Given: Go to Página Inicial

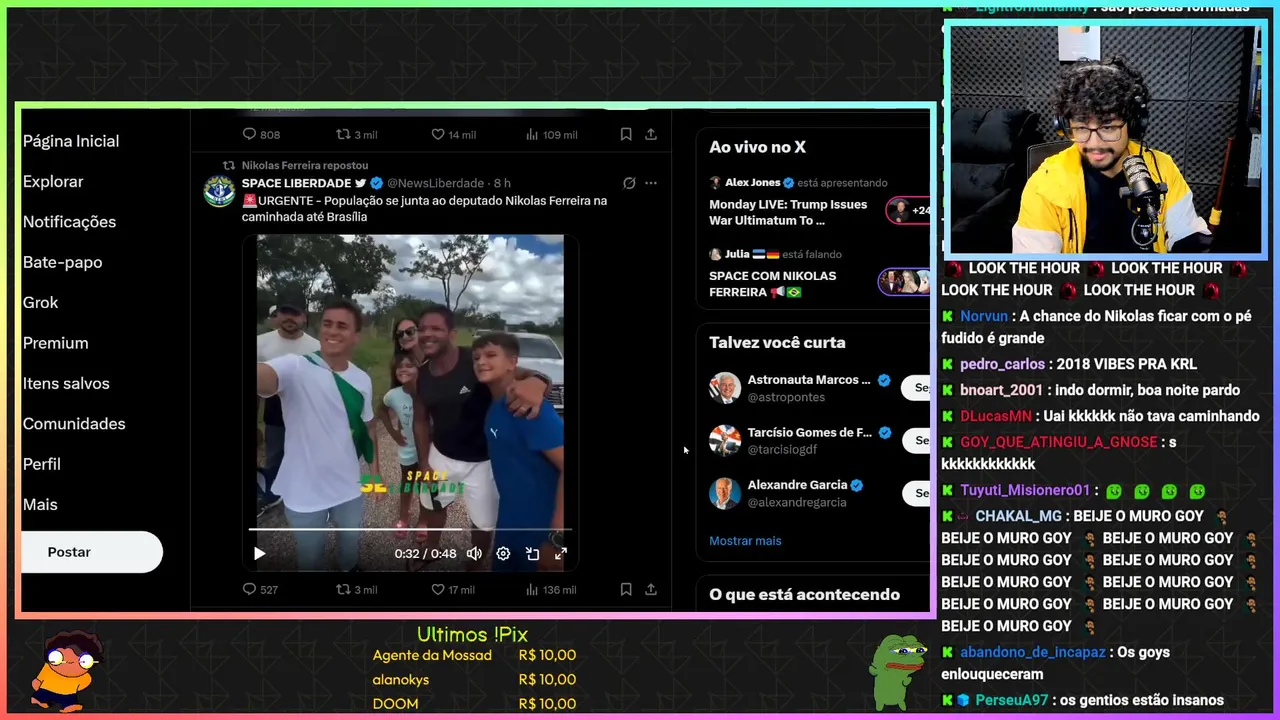Looking at the screenshot, I should tap(71, 141).
